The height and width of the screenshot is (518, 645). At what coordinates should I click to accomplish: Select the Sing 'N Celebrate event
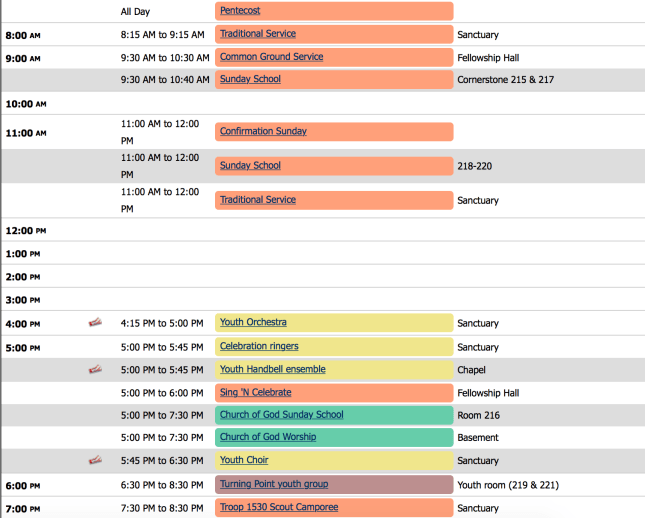point(255,392)
